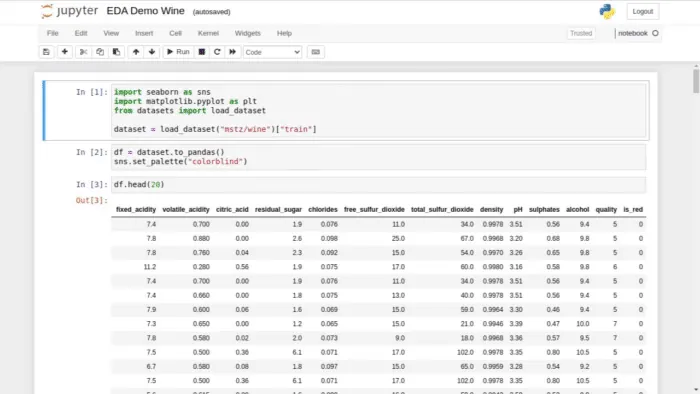Click the sulphates column header
This screenshot has height=394, width=700.
(x=544, y=209)
